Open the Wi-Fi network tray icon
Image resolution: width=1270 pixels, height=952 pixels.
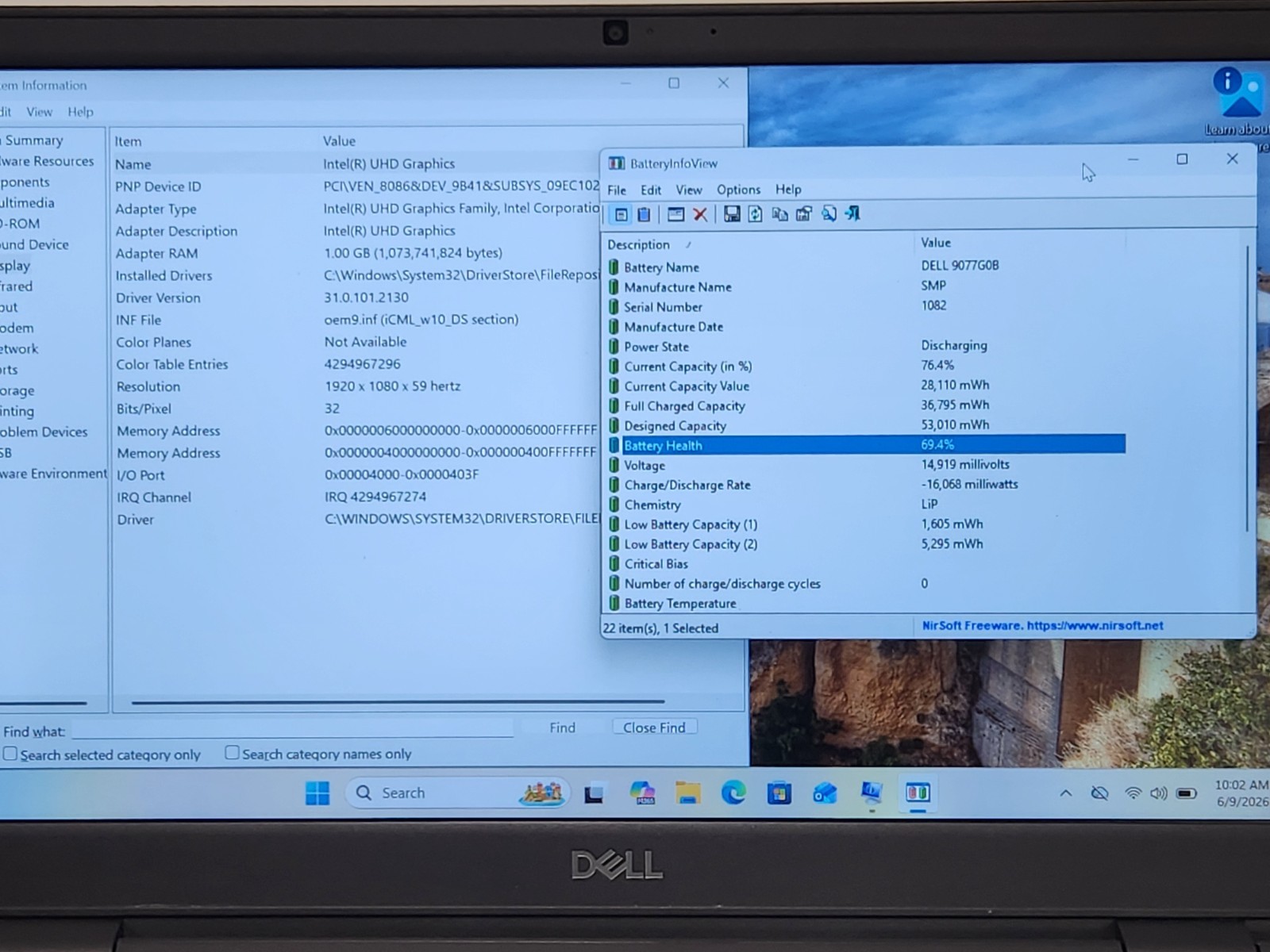pyautogui.click(x=1133, y=793)
